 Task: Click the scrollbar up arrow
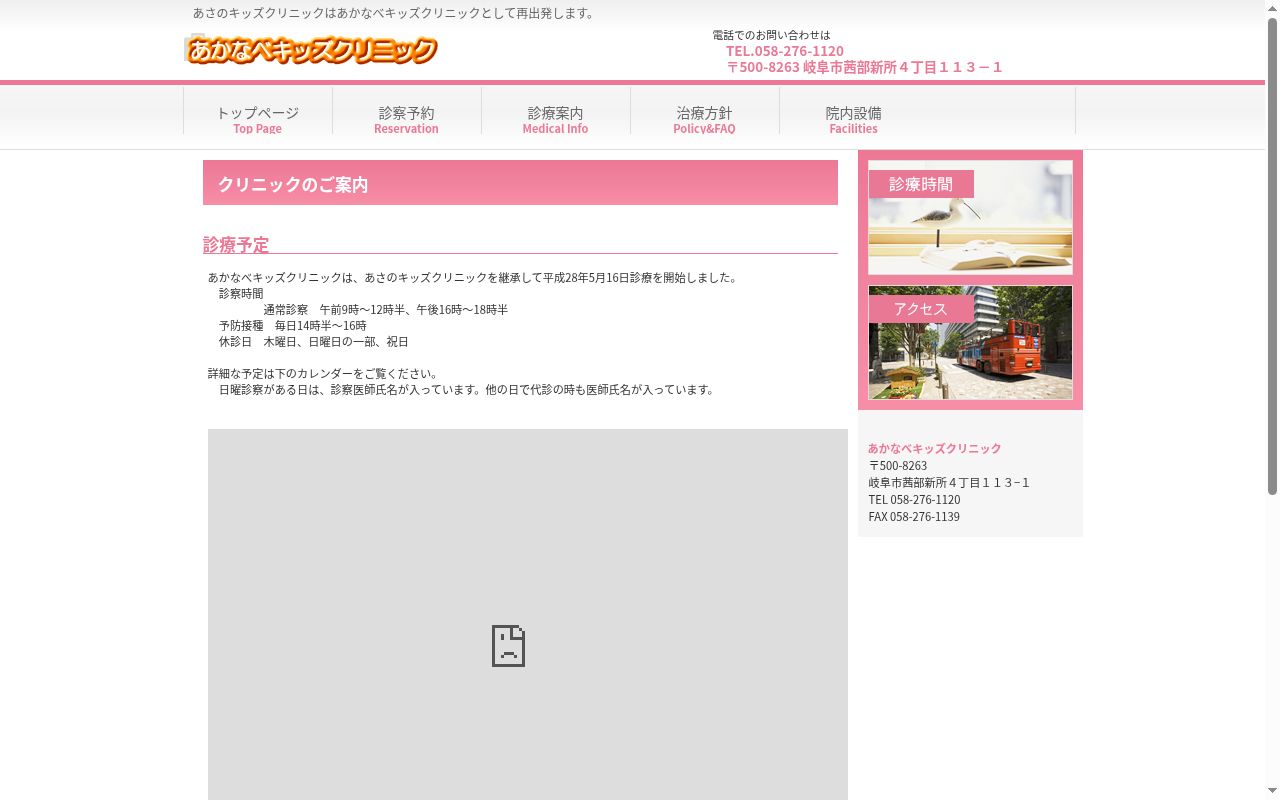1272,8
